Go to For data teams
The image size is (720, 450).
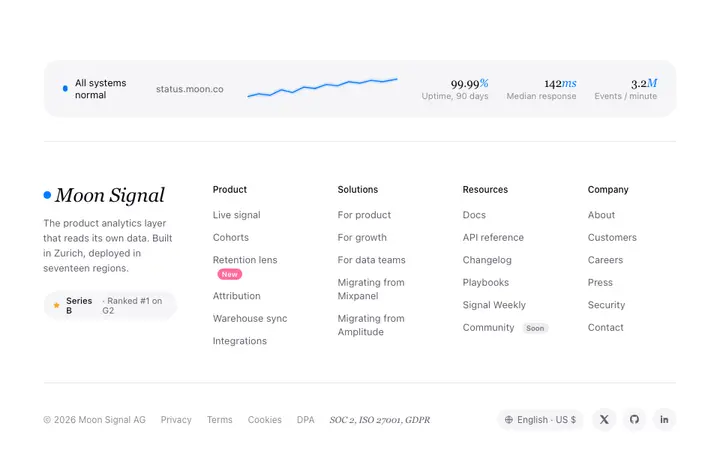tap(371, 260)
